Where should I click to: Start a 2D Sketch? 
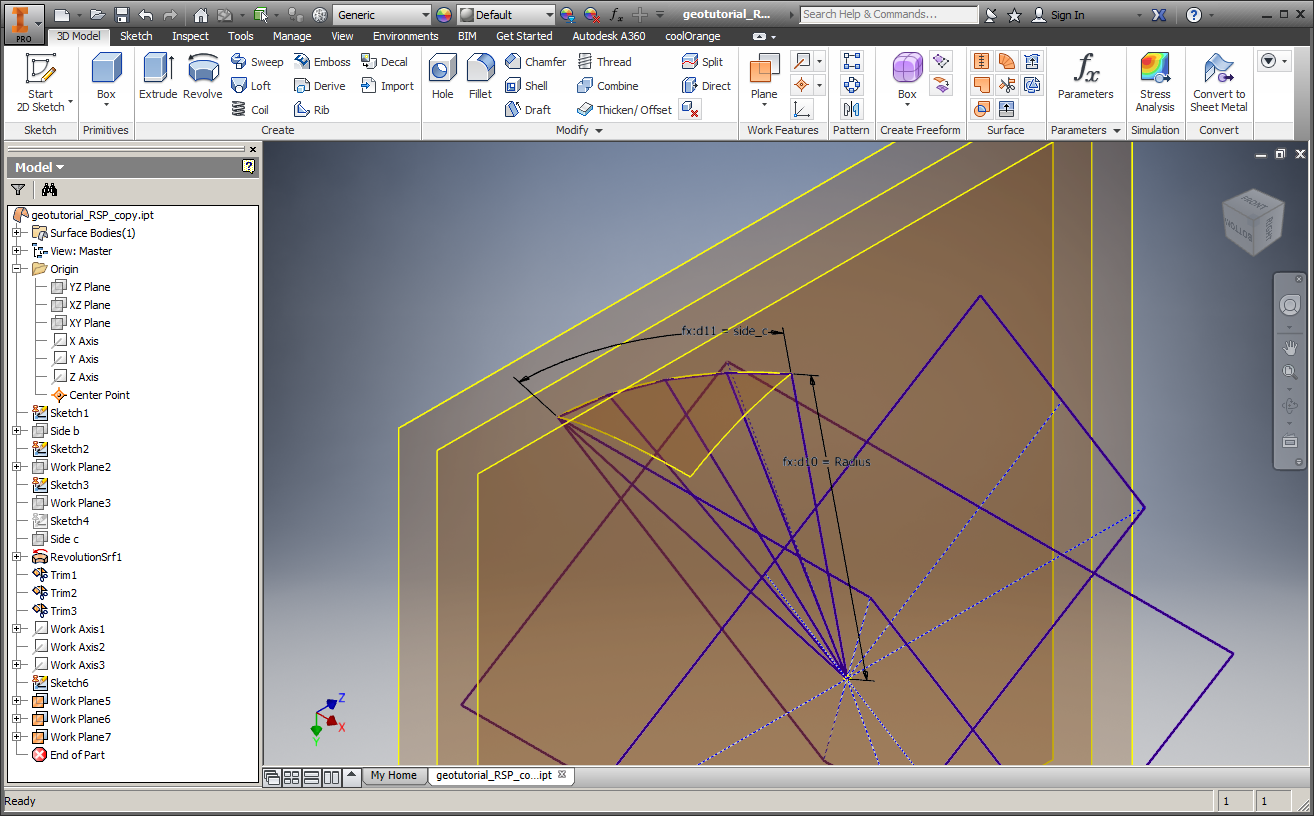tap(40, 83)
